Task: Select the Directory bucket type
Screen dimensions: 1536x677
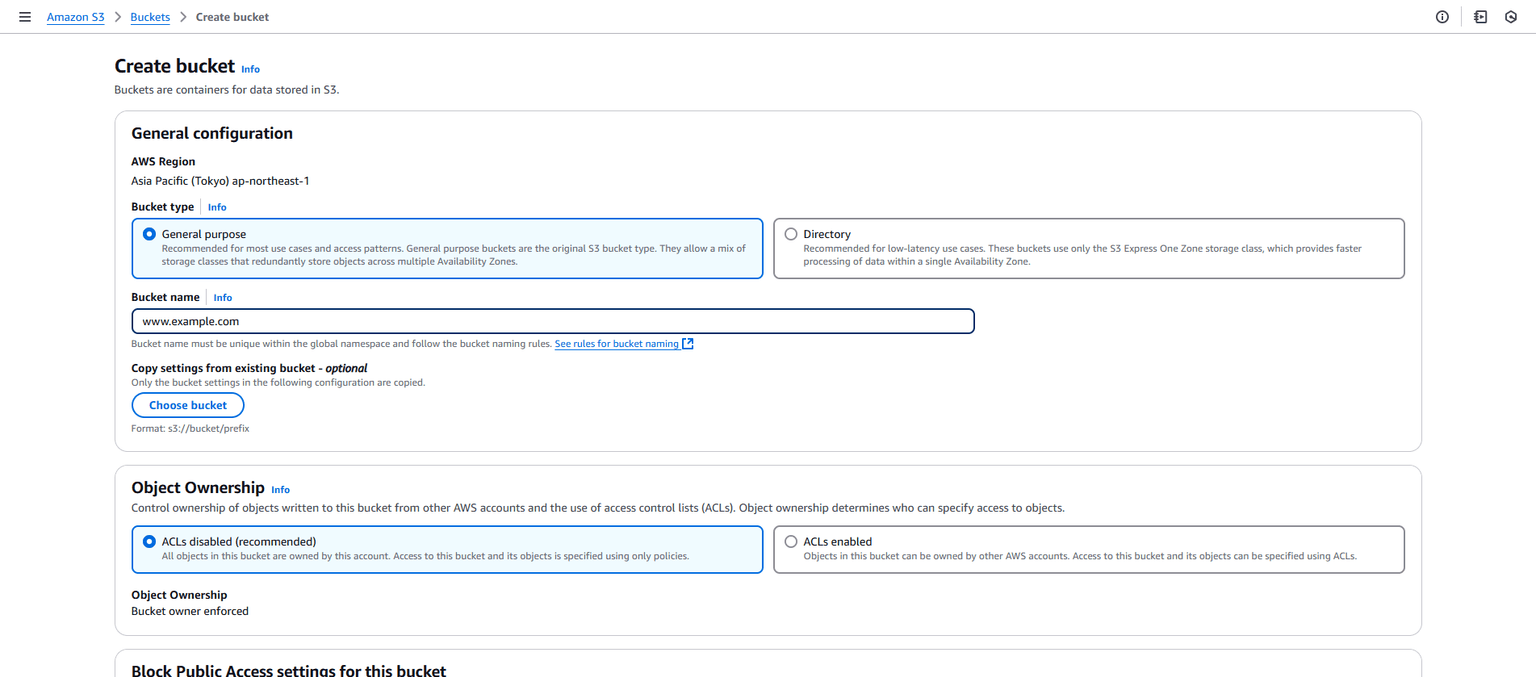Action: click(791, 234)
